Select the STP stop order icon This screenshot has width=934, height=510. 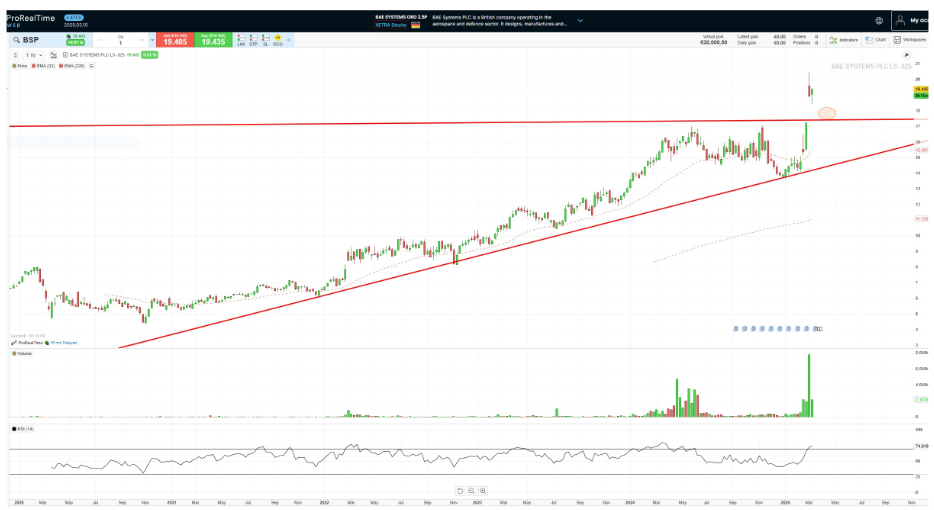pos(253,40)
